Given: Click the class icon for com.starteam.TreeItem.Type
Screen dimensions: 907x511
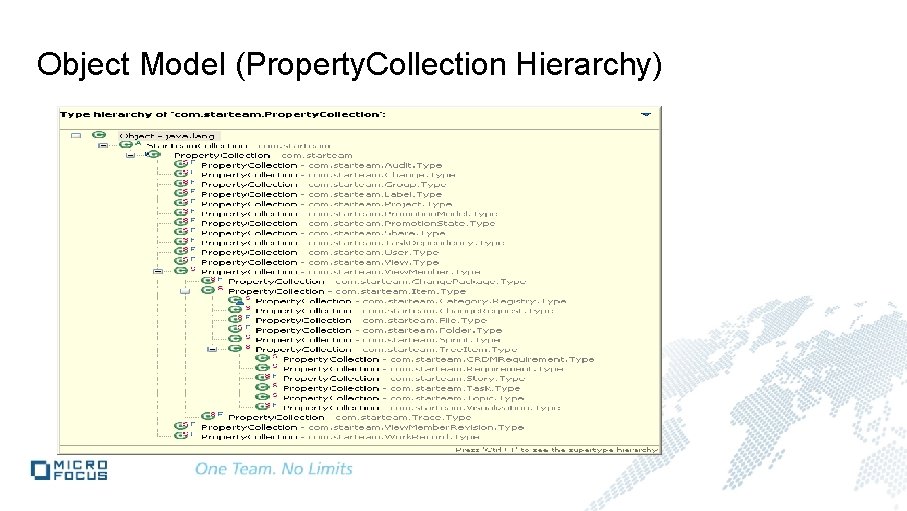Looking at the screenshot, I should click(x=235, y=349).
